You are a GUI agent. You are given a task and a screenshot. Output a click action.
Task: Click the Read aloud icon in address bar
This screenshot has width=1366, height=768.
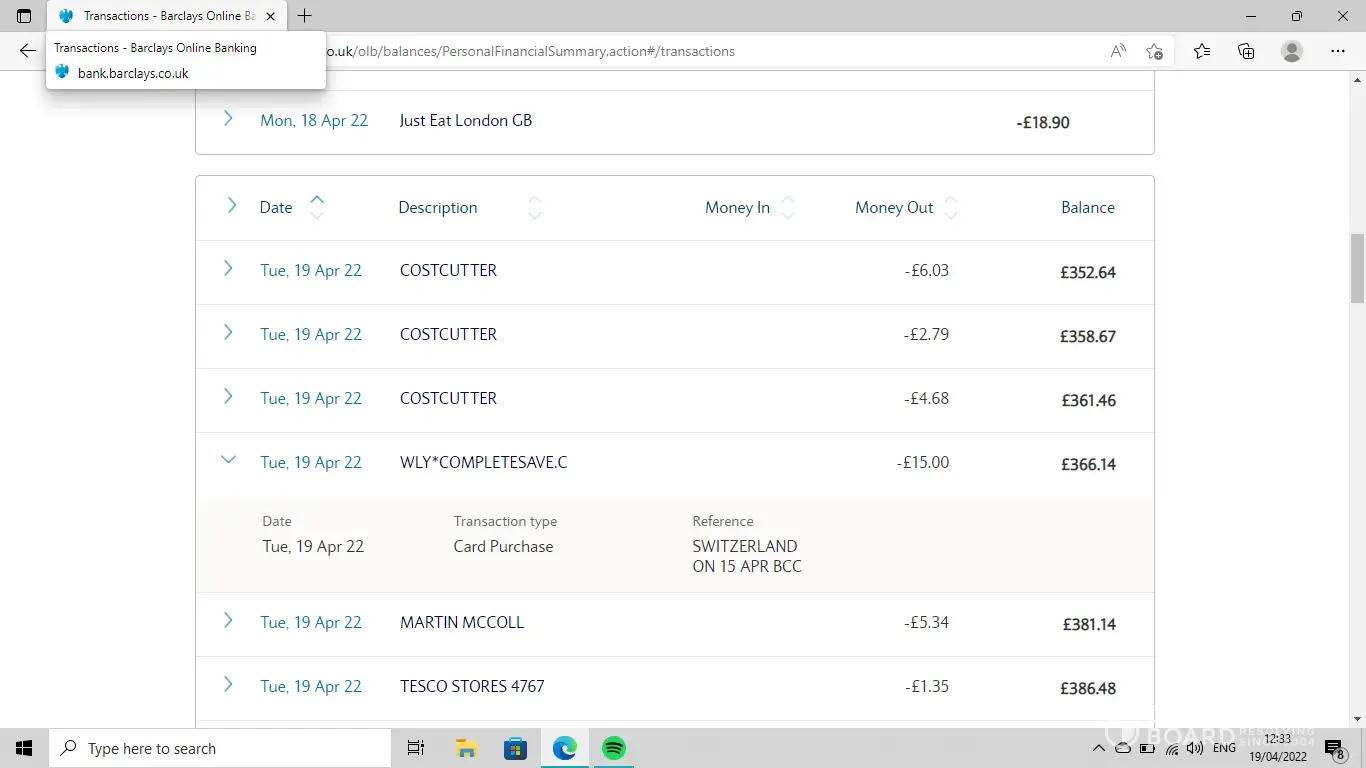click(1118, 51)
